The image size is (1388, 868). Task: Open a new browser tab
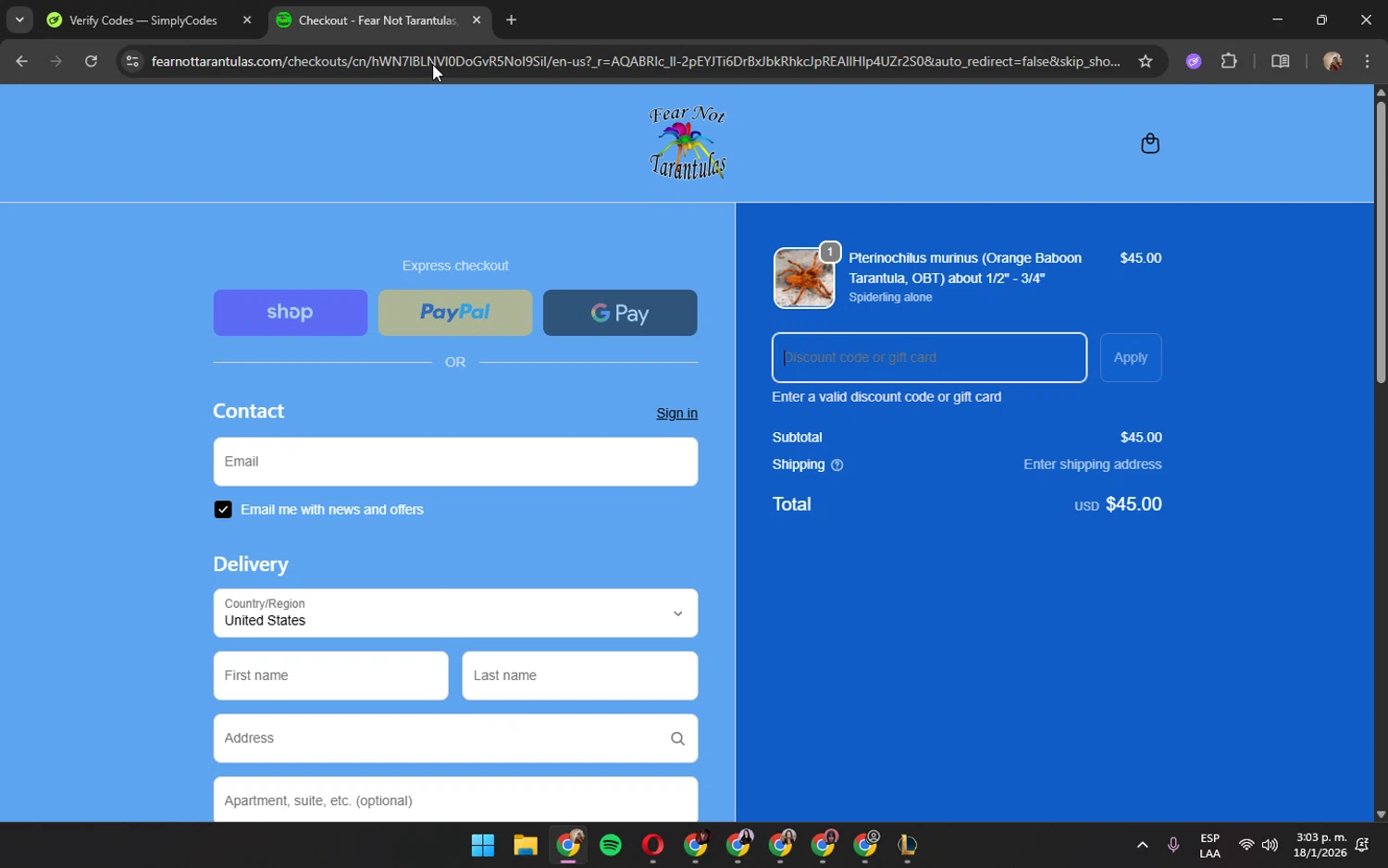(x=511, y=19)
